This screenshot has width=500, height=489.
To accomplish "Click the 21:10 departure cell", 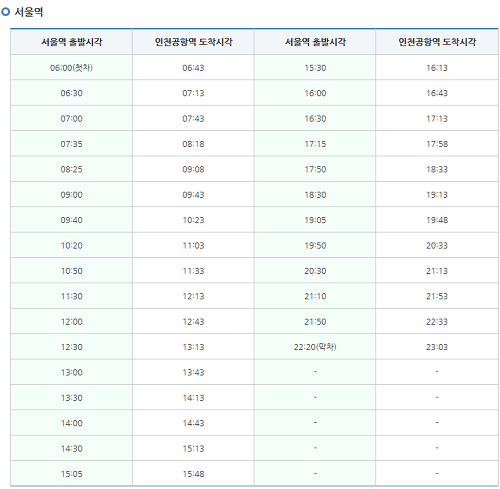I will 315,296.
